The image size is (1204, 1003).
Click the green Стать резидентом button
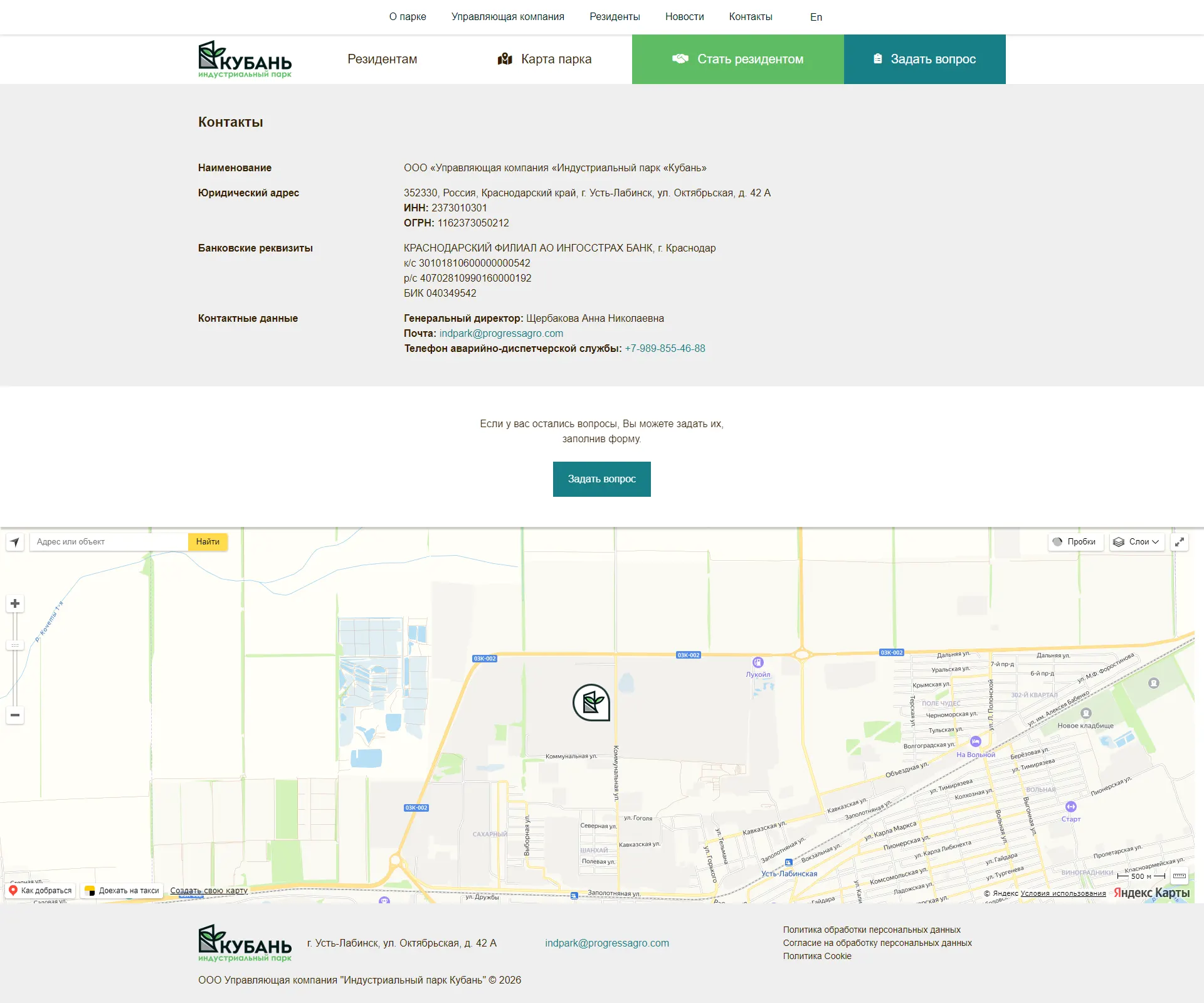pyautogui.click(x=738, y=59)
